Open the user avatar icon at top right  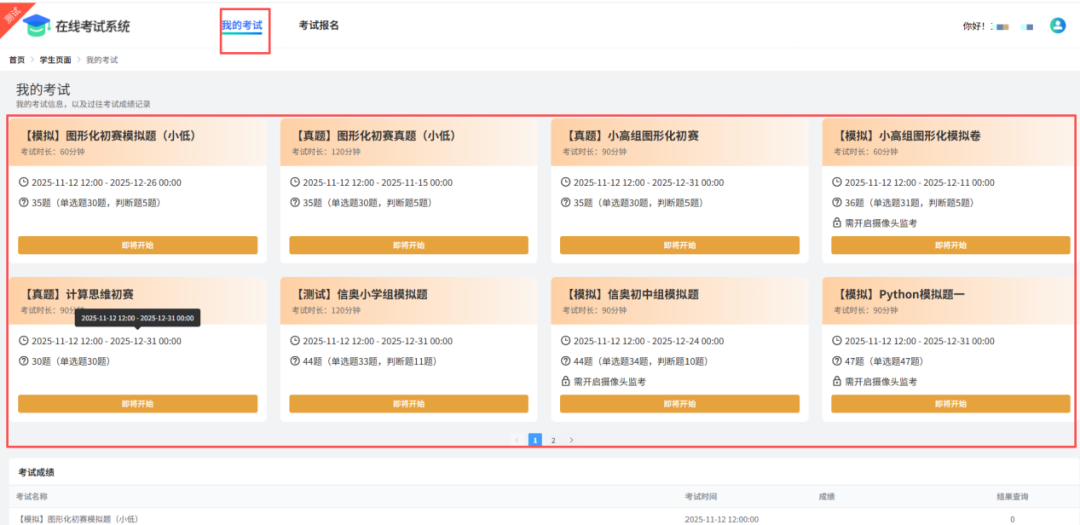pyautogui.click(x=1057, y=26)
